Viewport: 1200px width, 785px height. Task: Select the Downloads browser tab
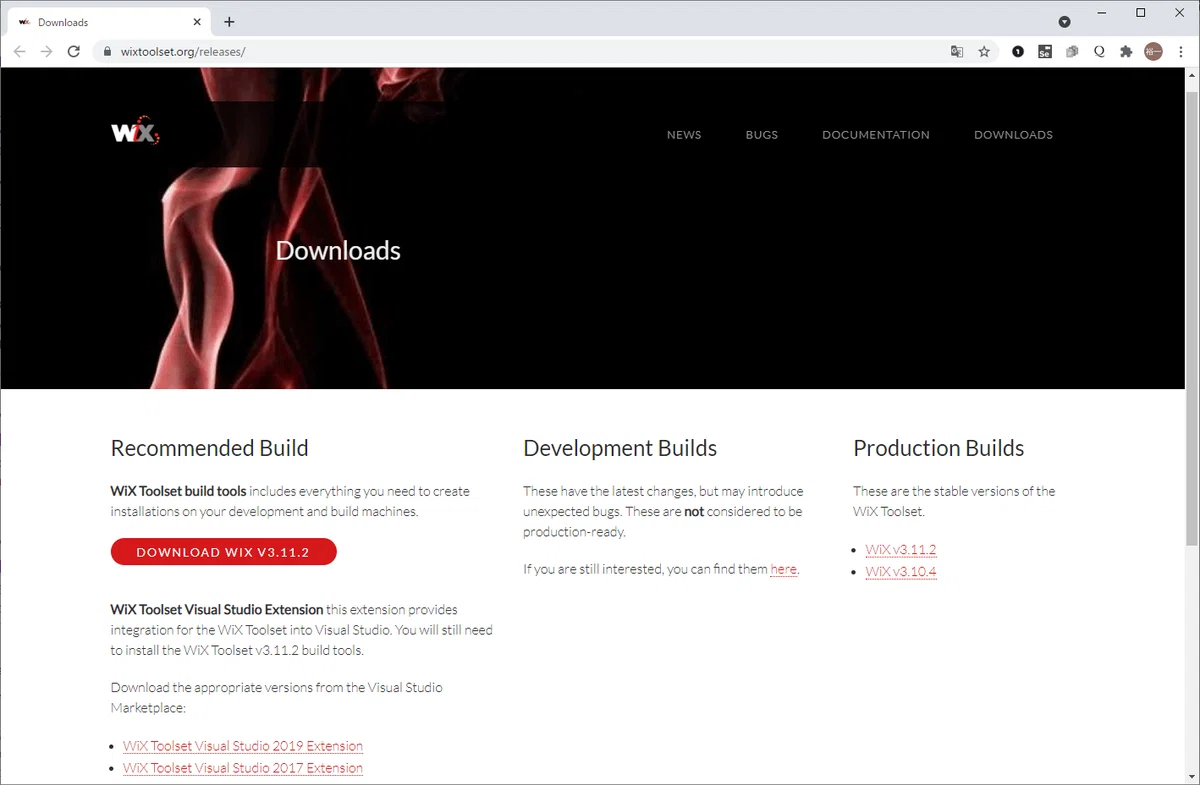pos(109,22)
